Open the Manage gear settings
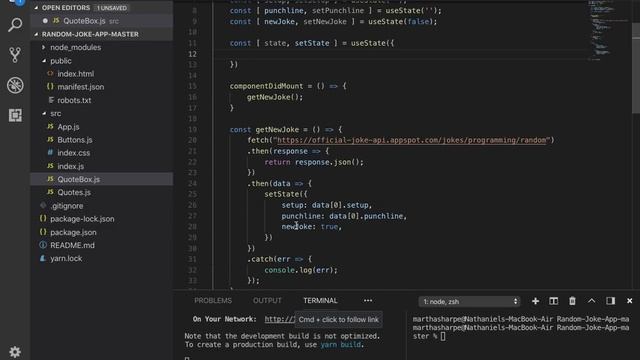 [15, 351]
